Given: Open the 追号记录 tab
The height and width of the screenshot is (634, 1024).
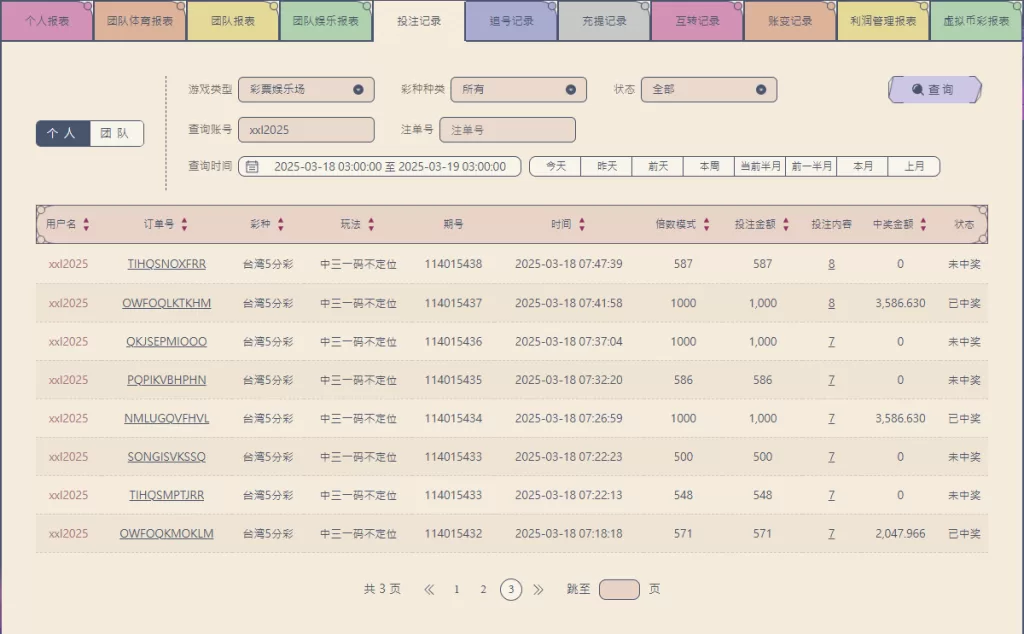Looking at the screenshot, I should (511, 21).
